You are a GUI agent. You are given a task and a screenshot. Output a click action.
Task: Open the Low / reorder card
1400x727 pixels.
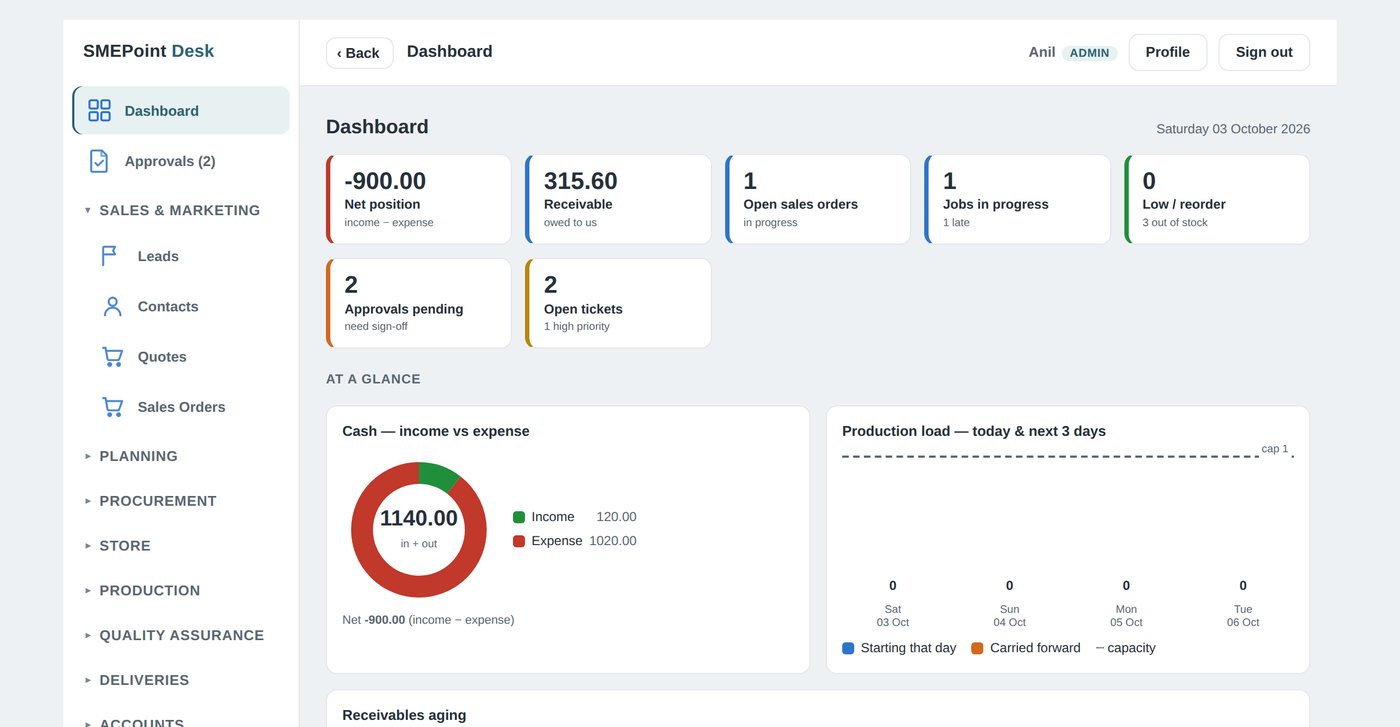click(x=1217, y=199)
